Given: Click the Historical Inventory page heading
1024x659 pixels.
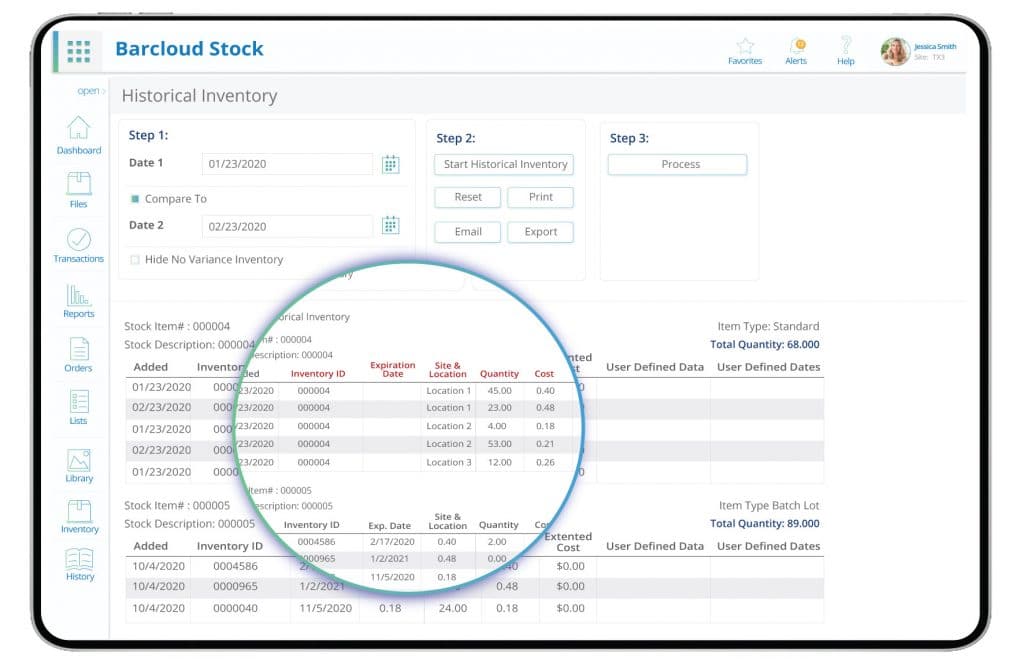Looking at the screenshot, I should tap(199, 95).
